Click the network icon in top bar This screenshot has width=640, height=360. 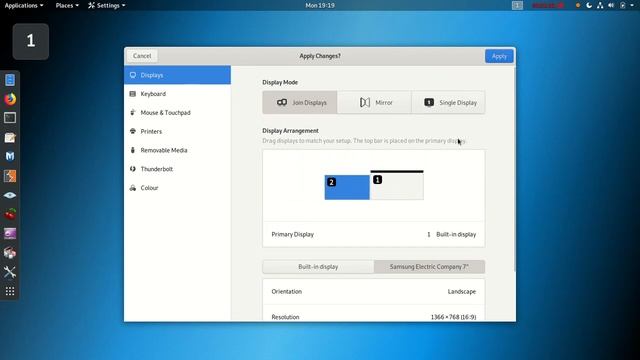[600, 5]
